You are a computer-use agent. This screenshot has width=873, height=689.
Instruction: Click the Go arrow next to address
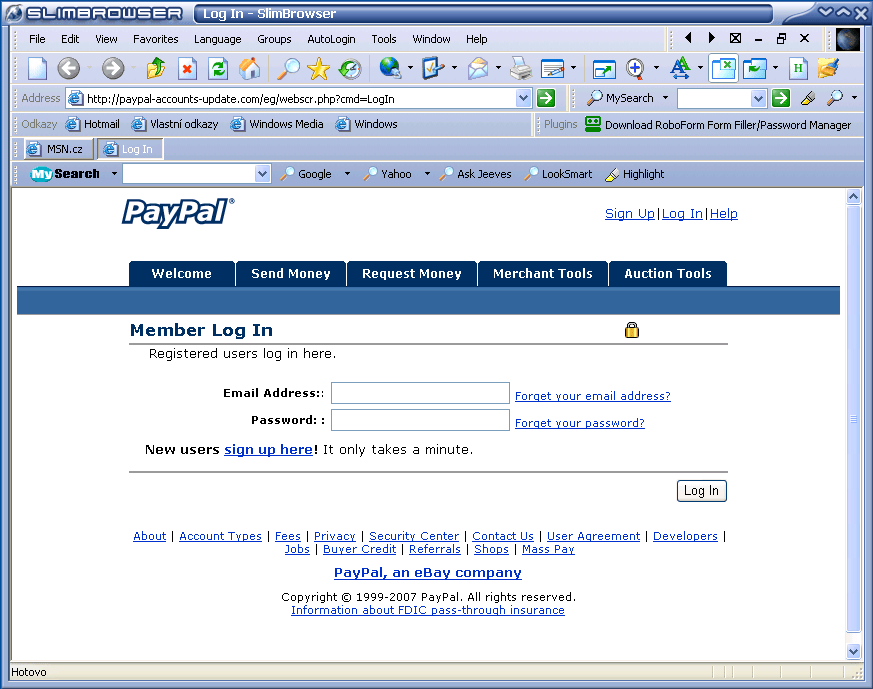click(x=546, y=99)
